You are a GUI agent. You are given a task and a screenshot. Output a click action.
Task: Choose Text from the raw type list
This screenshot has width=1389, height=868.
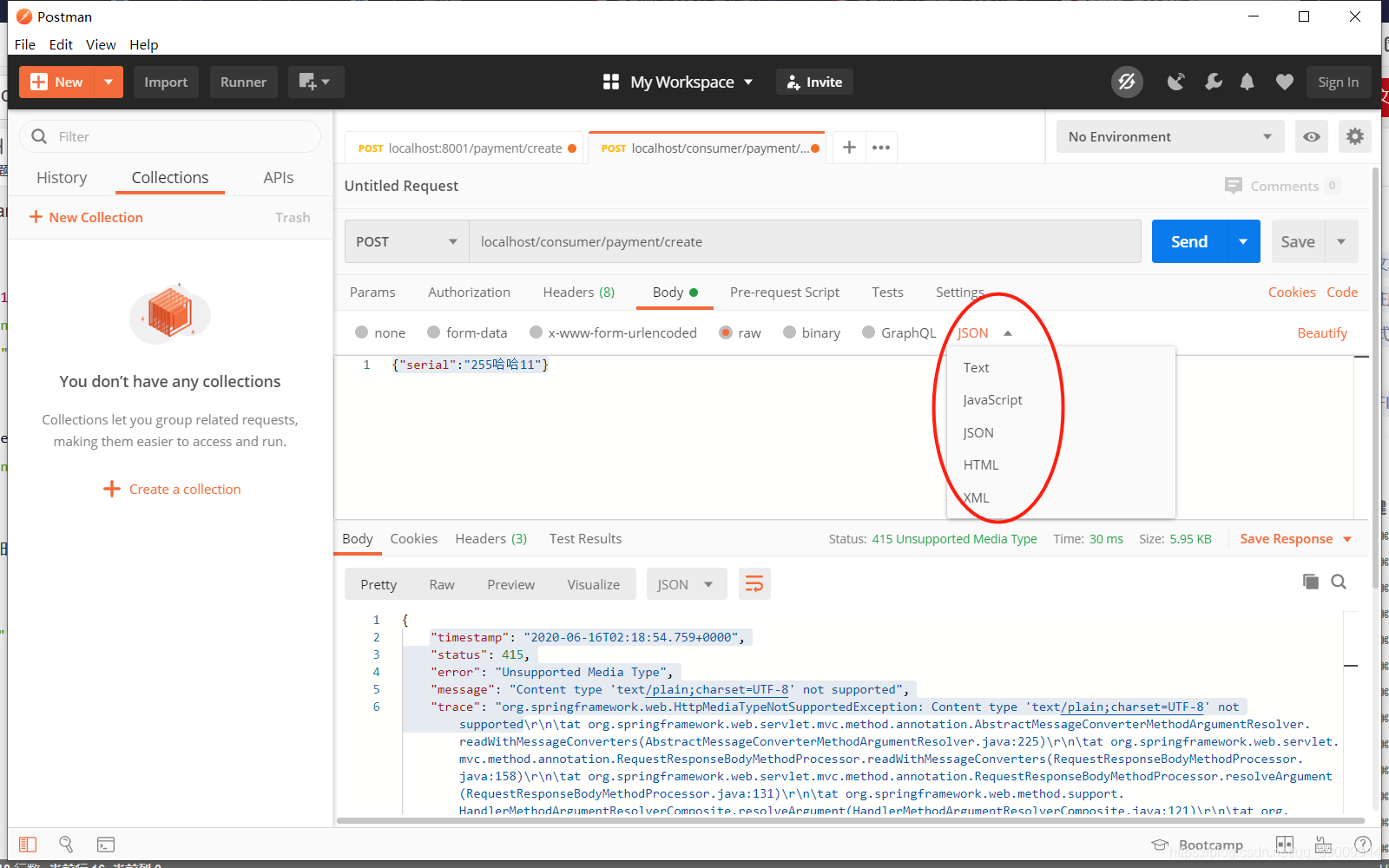[976, 367]
